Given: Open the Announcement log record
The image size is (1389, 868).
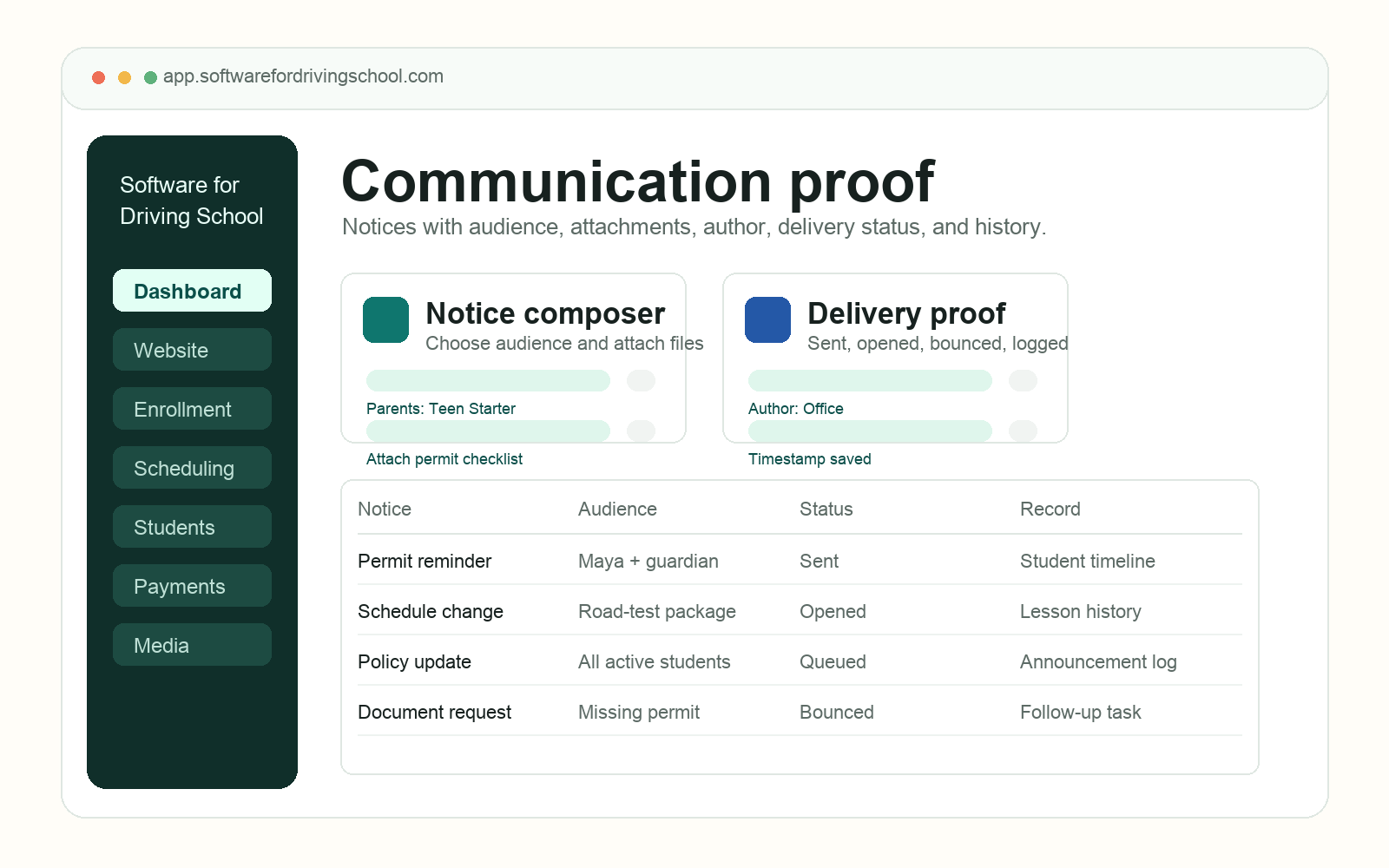Looking at the screenshot, I should 1098,662.
